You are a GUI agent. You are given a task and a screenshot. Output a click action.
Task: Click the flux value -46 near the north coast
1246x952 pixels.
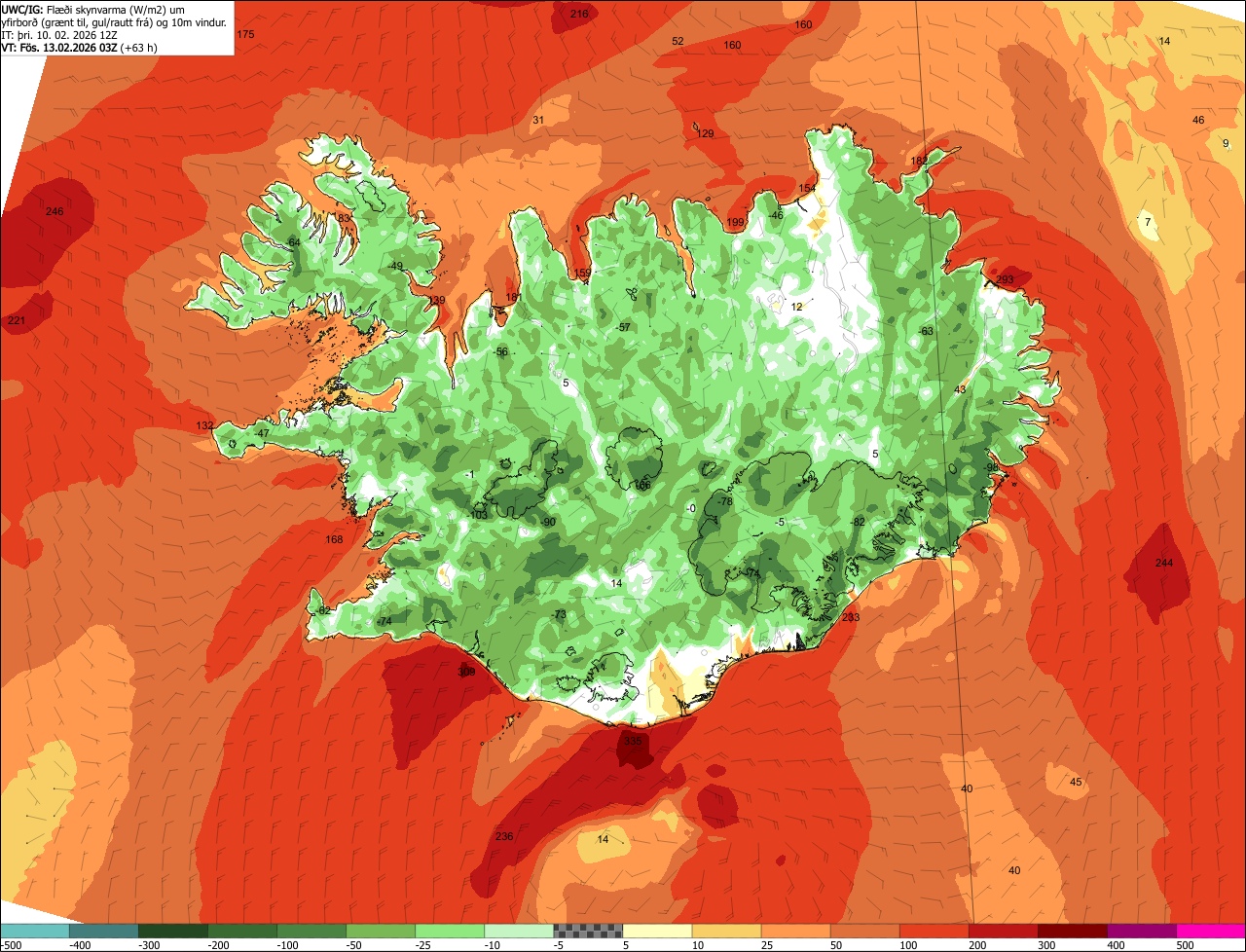(776, 215)
